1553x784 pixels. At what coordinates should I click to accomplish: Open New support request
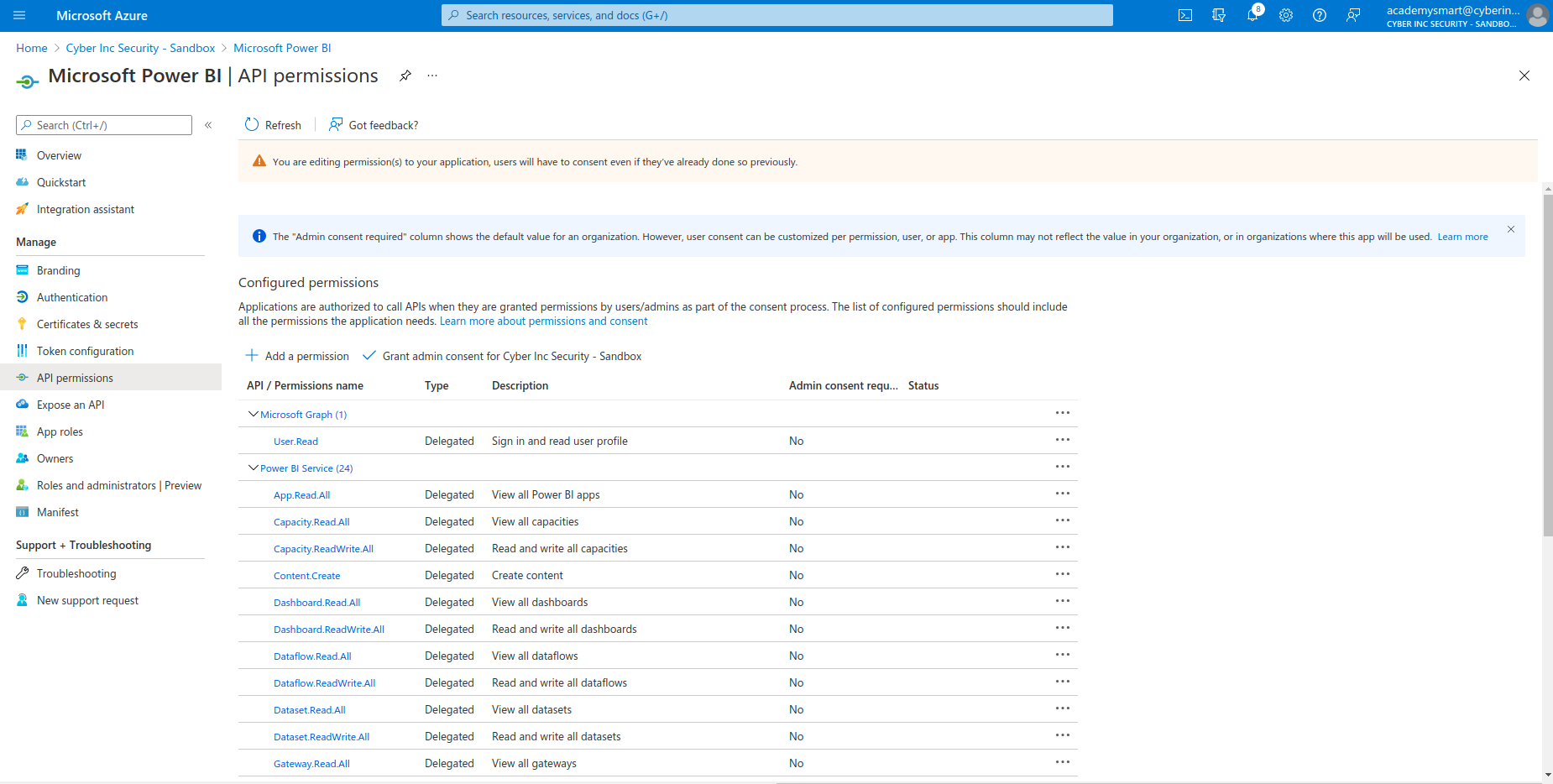pos(87,600)
